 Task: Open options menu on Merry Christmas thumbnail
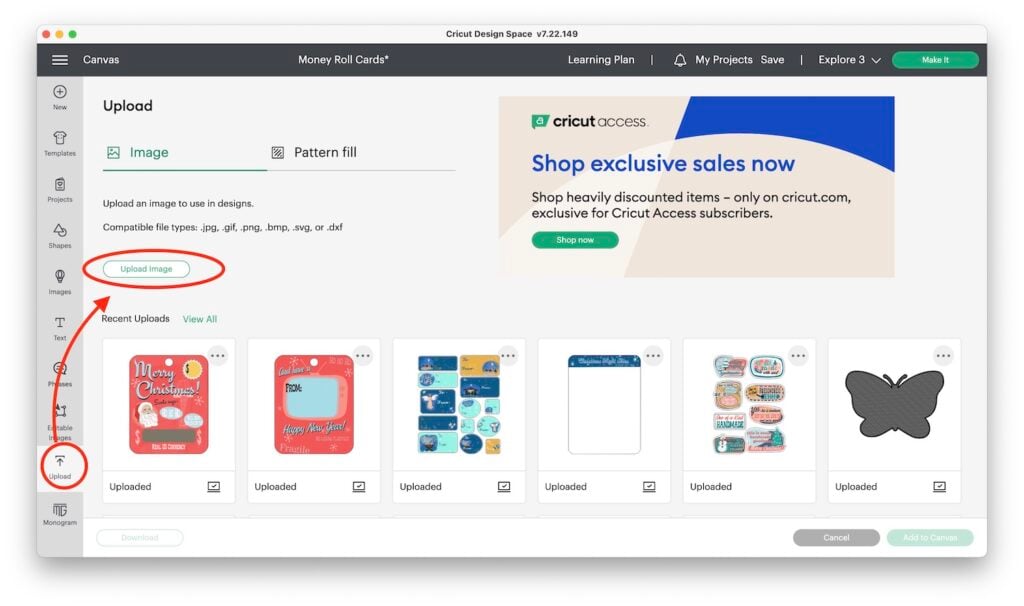pyautogui.click(x=217, y=356)
